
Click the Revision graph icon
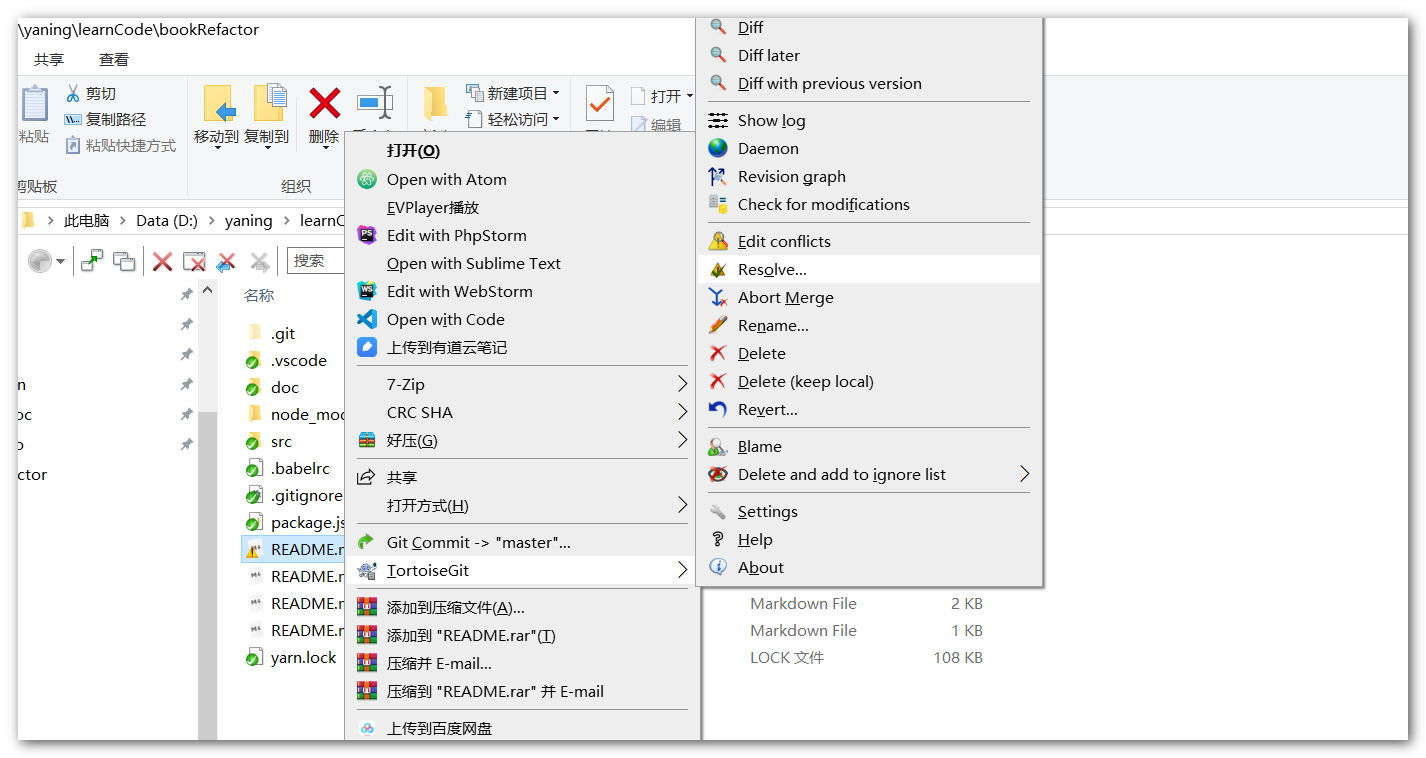[718, 176]
